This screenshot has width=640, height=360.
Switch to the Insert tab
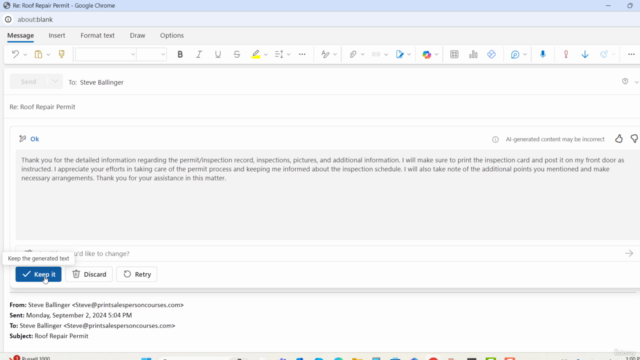57,36
